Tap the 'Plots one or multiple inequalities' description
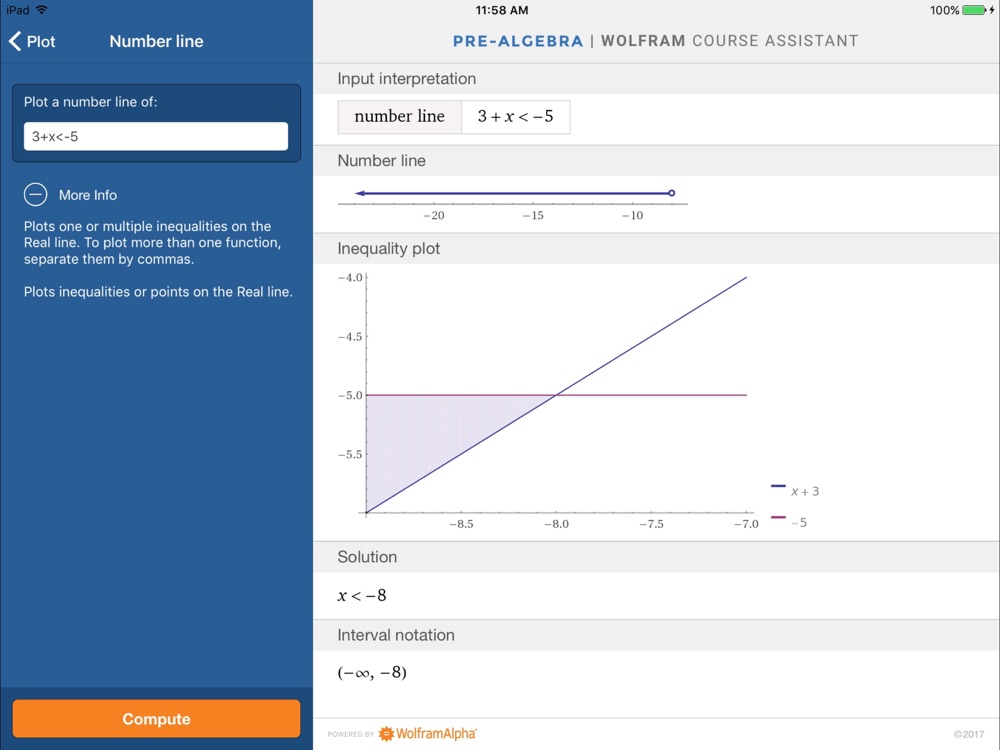The image size is (1000, 750). point(152,242)
